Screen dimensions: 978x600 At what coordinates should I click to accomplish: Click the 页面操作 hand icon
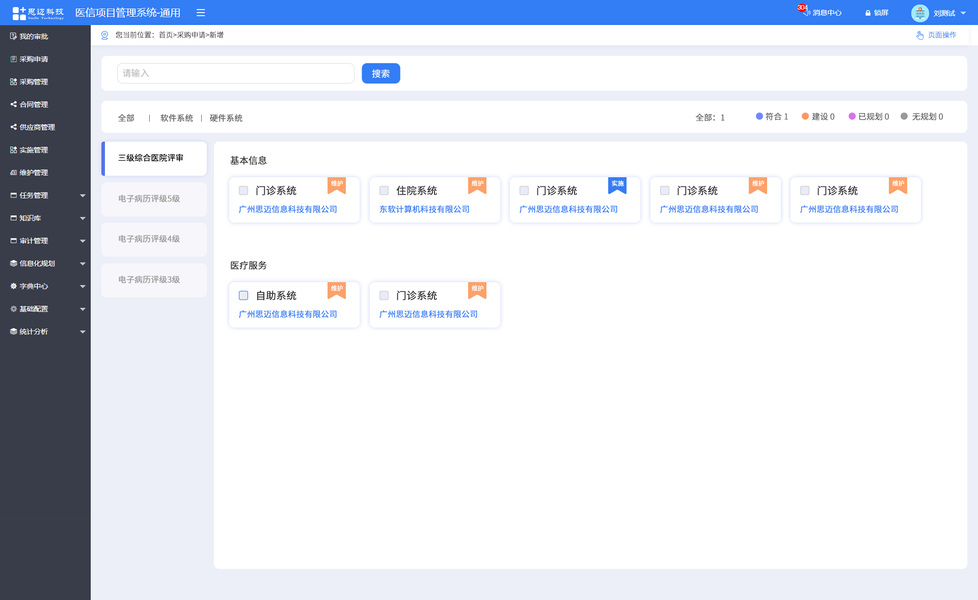[x=920, y=35]
